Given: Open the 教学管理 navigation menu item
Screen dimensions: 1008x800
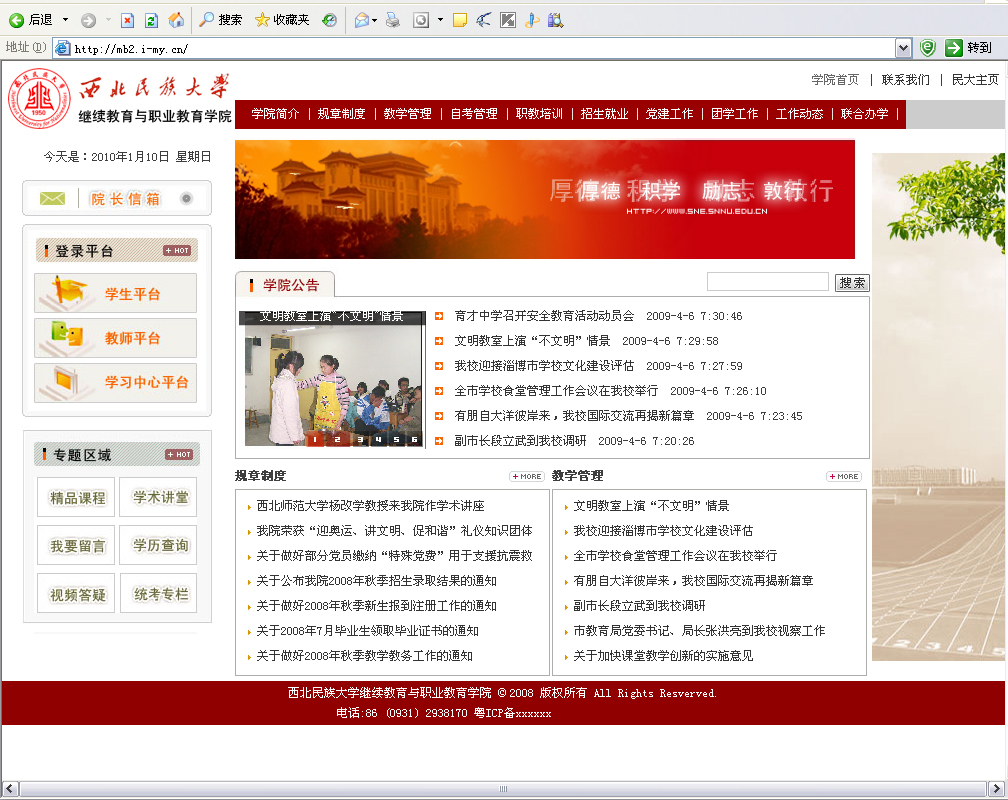Looking at the screenshot, I should [x=408, y=114].
